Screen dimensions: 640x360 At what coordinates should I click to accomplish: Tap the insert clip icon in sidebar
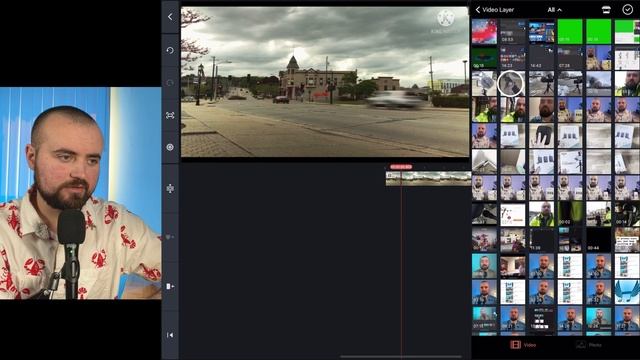(x=170, y=286)
